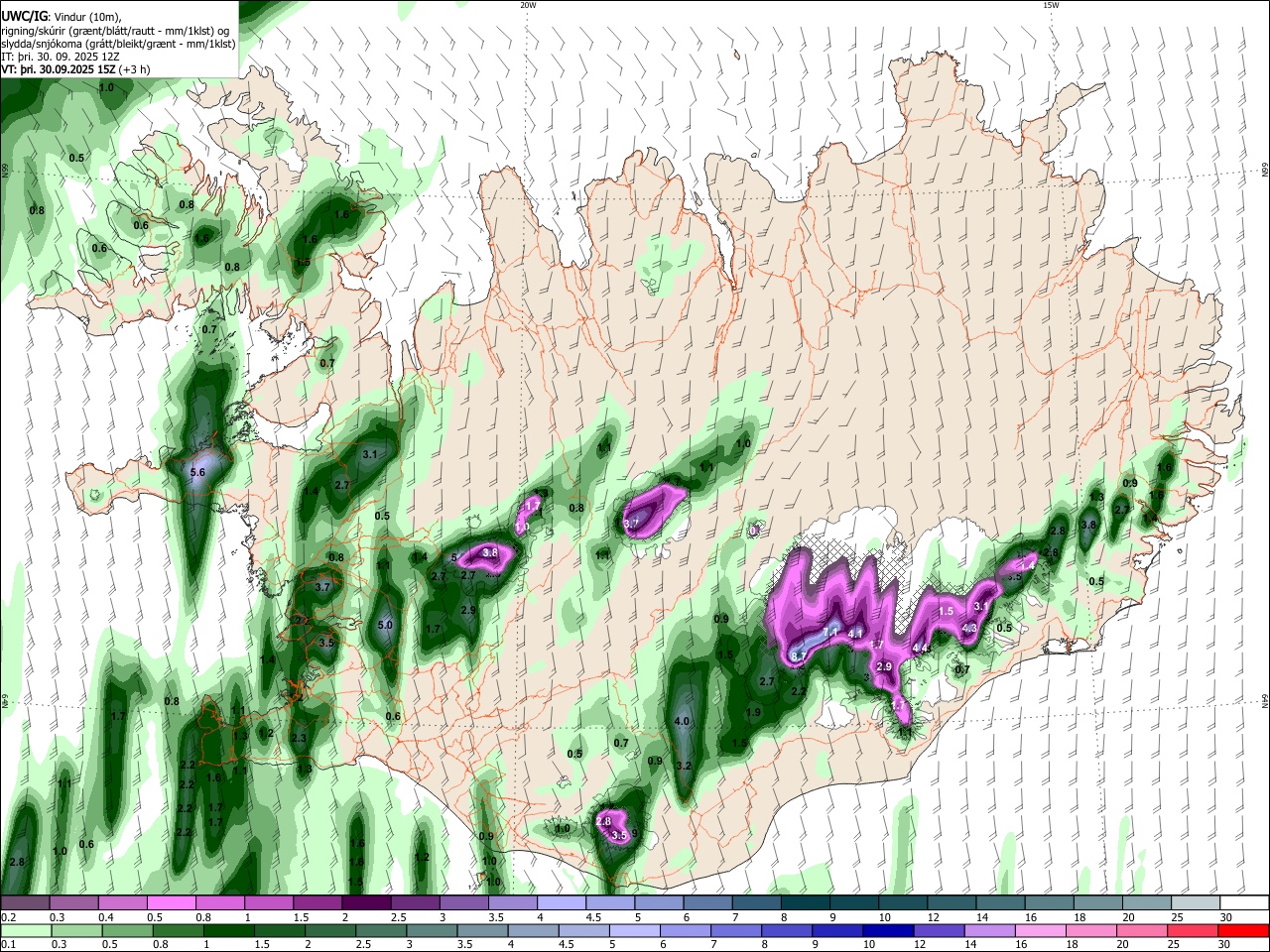
Task: Click the 3.2 rain value on the map
Action: [x=683, y=767]
